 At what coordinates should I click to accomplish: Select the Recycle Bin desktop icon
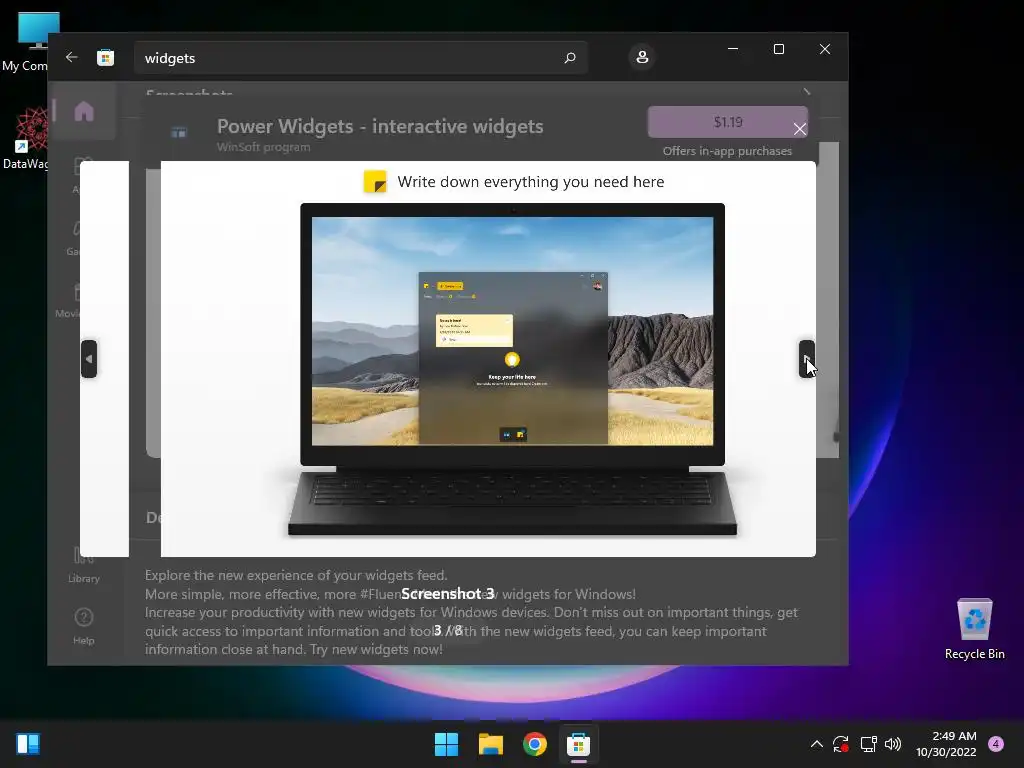tap(974, 629)
